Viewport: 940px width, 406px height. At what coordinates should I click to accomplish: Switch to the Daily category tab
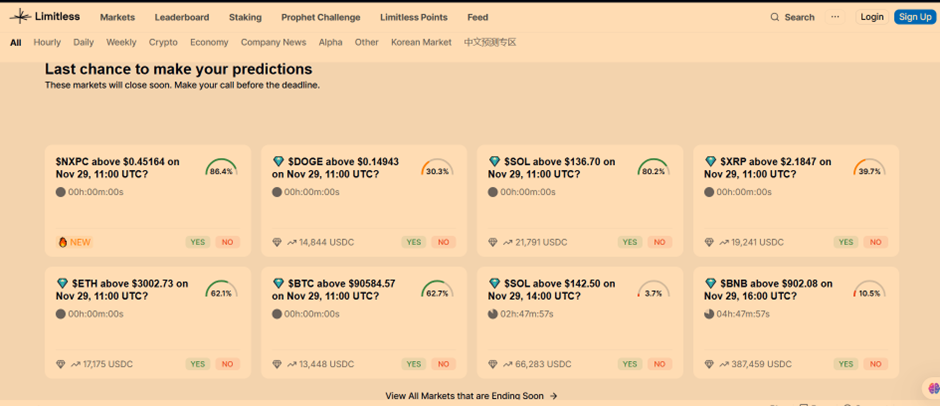pos(83,43)
